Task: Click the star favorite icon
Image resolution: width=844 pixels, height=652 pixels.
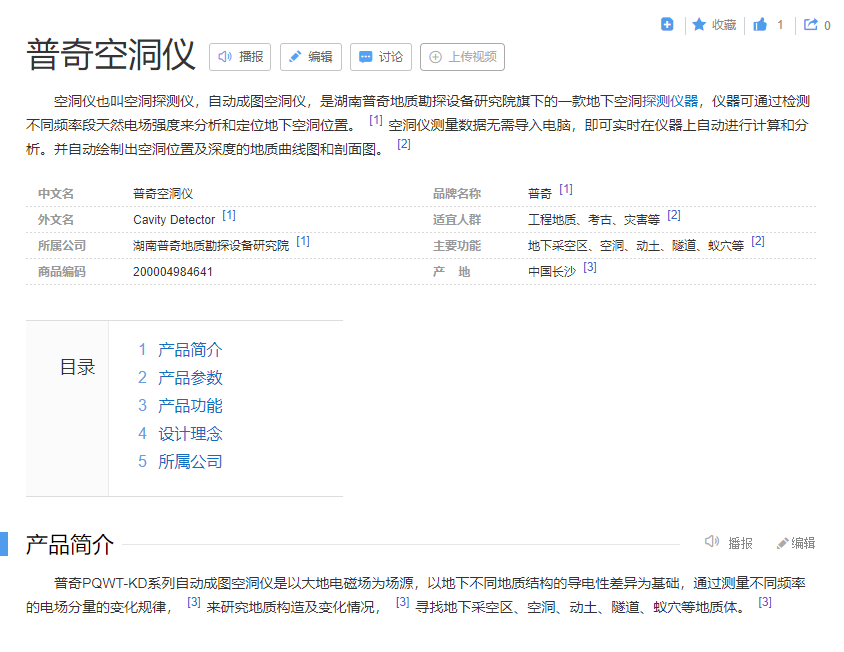Action: pos(699,24)
